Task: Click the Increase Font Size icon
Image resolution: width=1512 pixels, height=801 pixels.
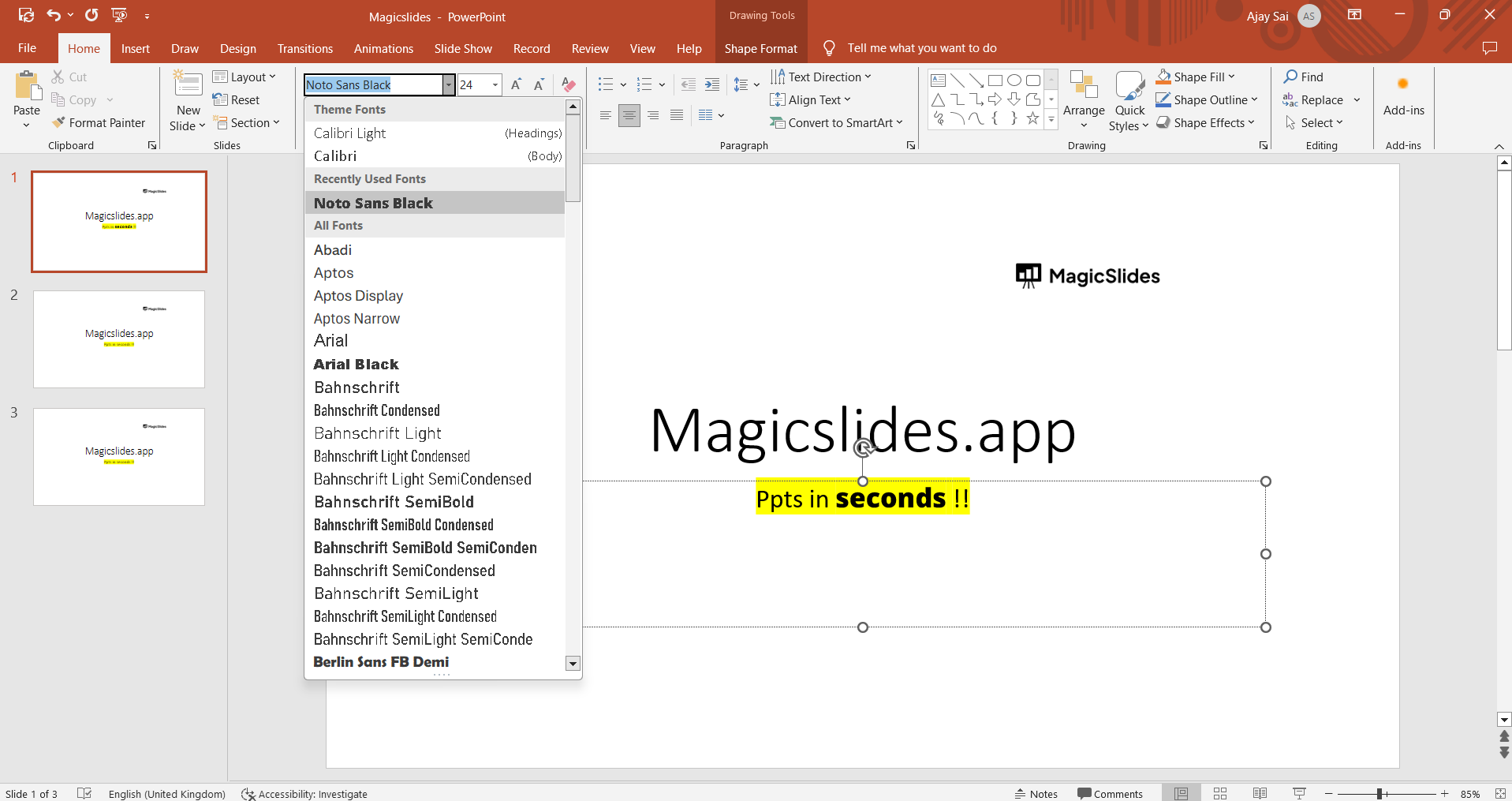Action: pyautogui.click(x=516, y=85)
